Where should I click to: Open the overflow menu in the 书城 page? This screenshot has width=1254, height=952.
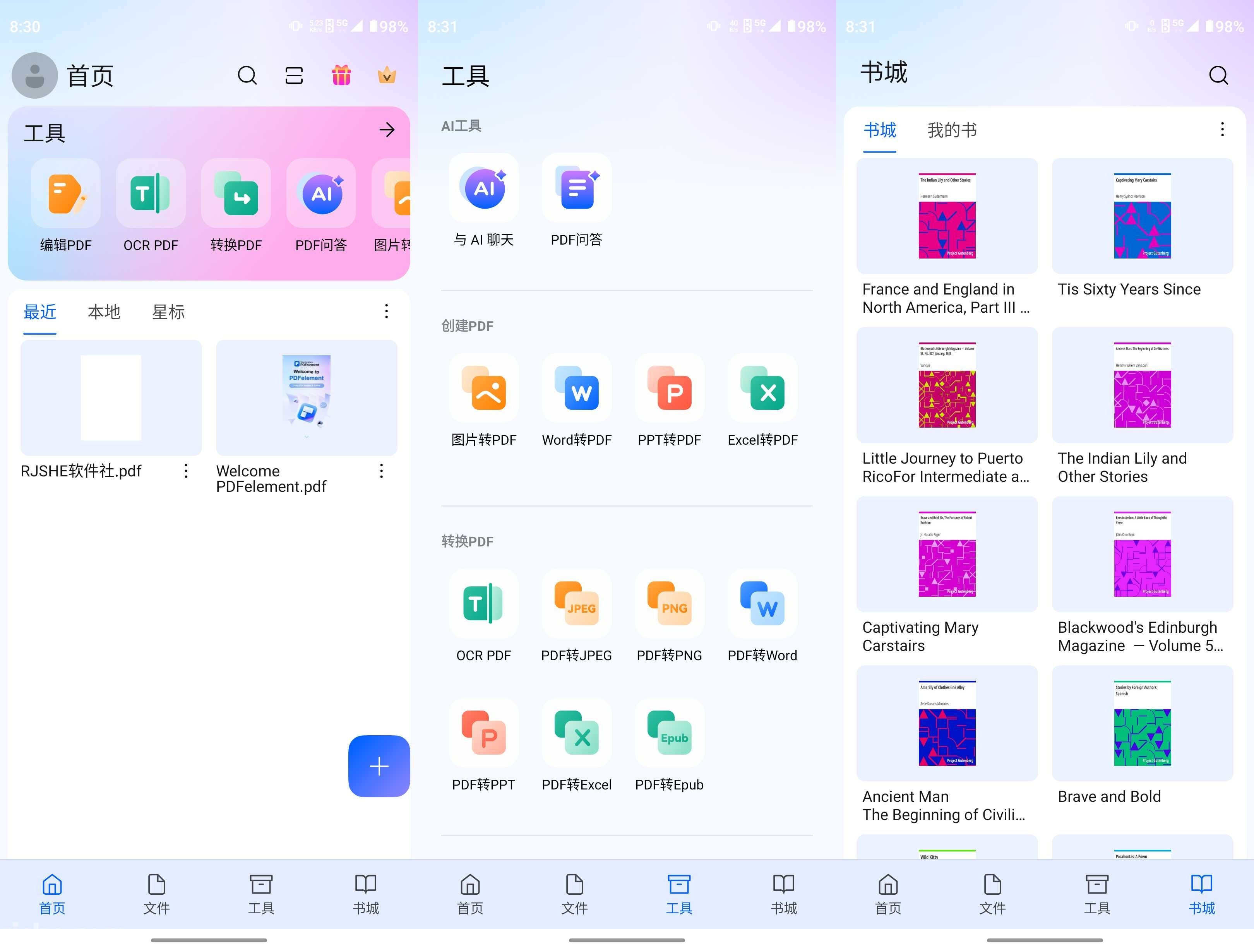tap(1222, 130)
